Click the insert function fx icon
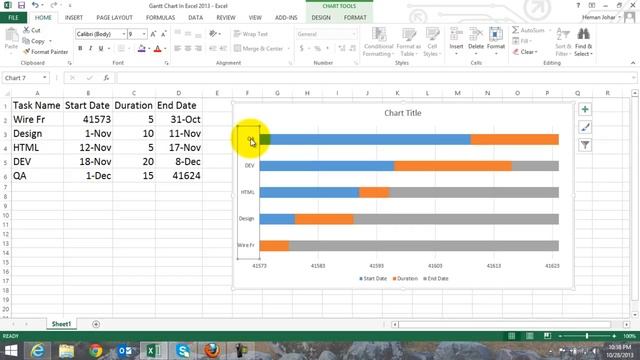 [x=106, y=78]
